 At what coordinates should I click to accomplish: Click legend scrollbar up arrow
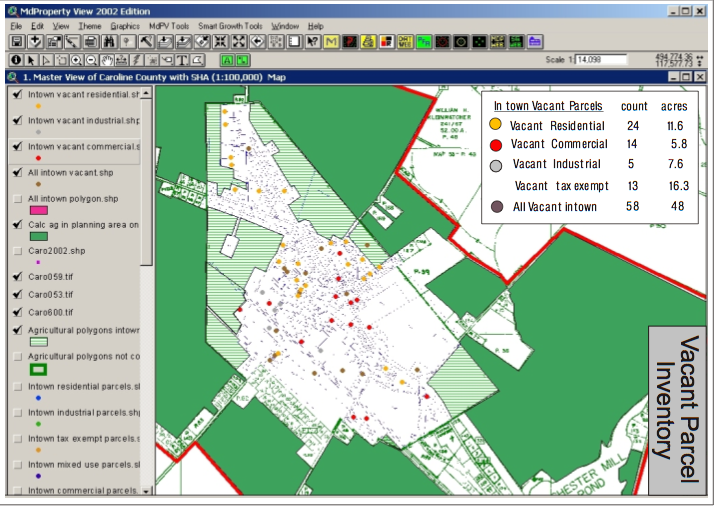146,93
